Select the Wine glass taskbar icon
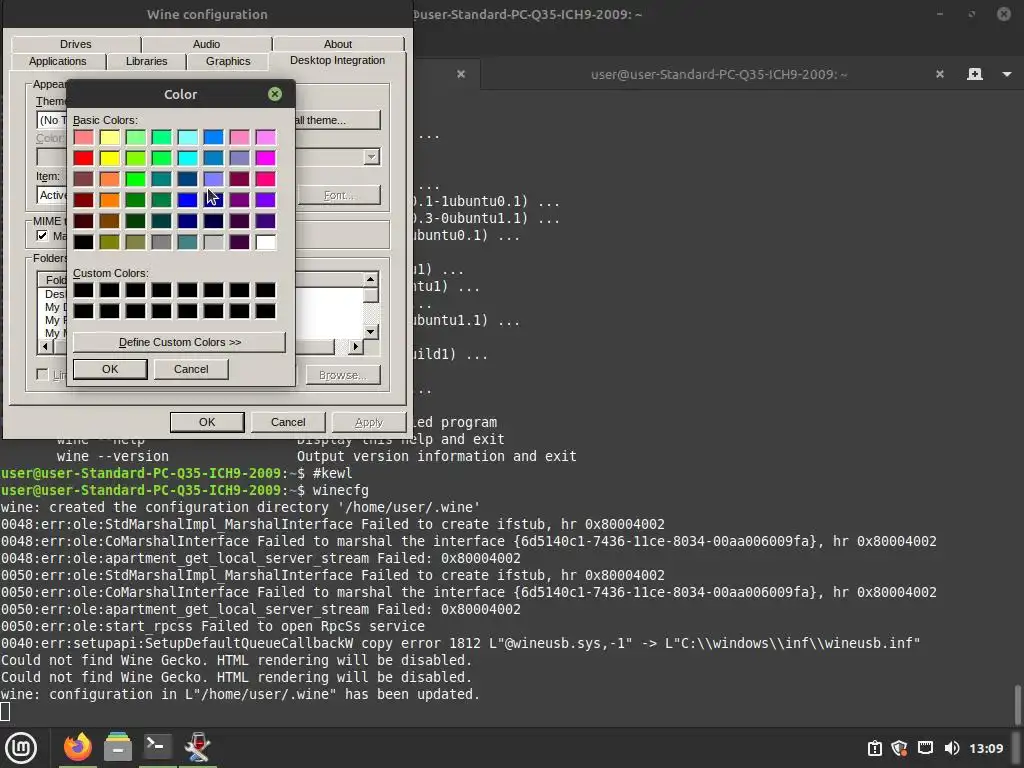This screenshot has width=1024, height=768. pos(197,747)
